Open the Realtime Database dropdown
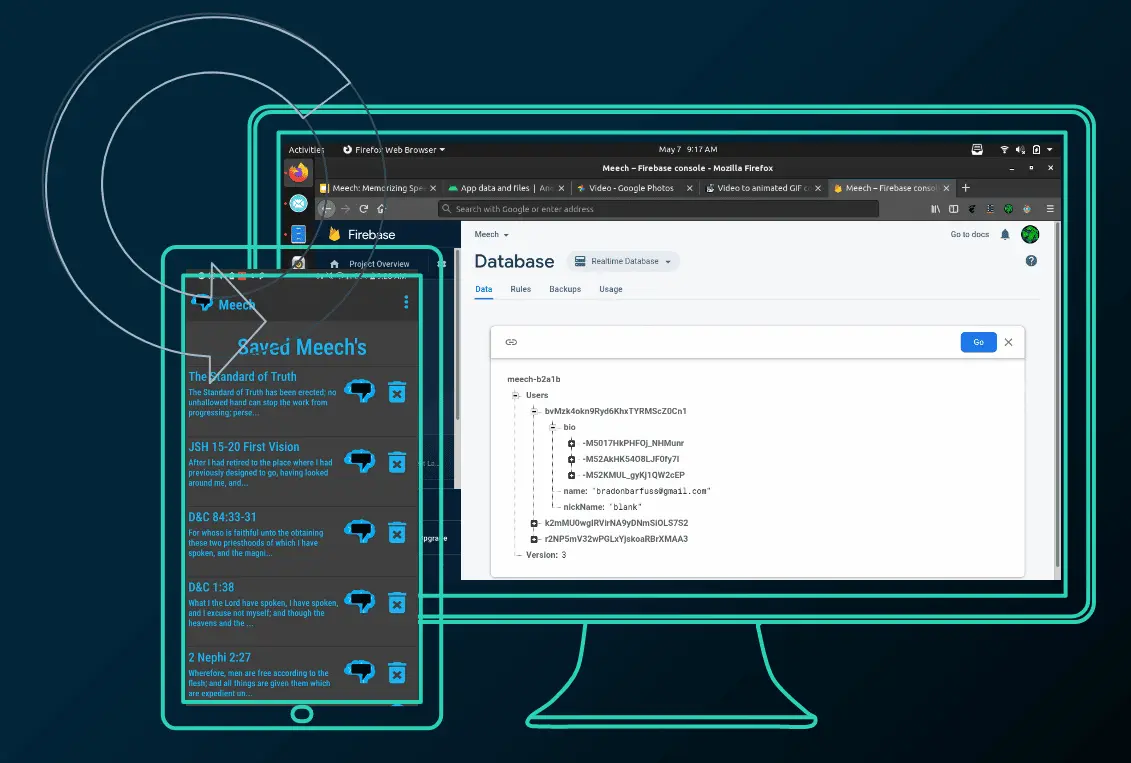Image resolution: width=1131 pixels, height=763 pixels. pyautogui.click(x=623, y=261)
